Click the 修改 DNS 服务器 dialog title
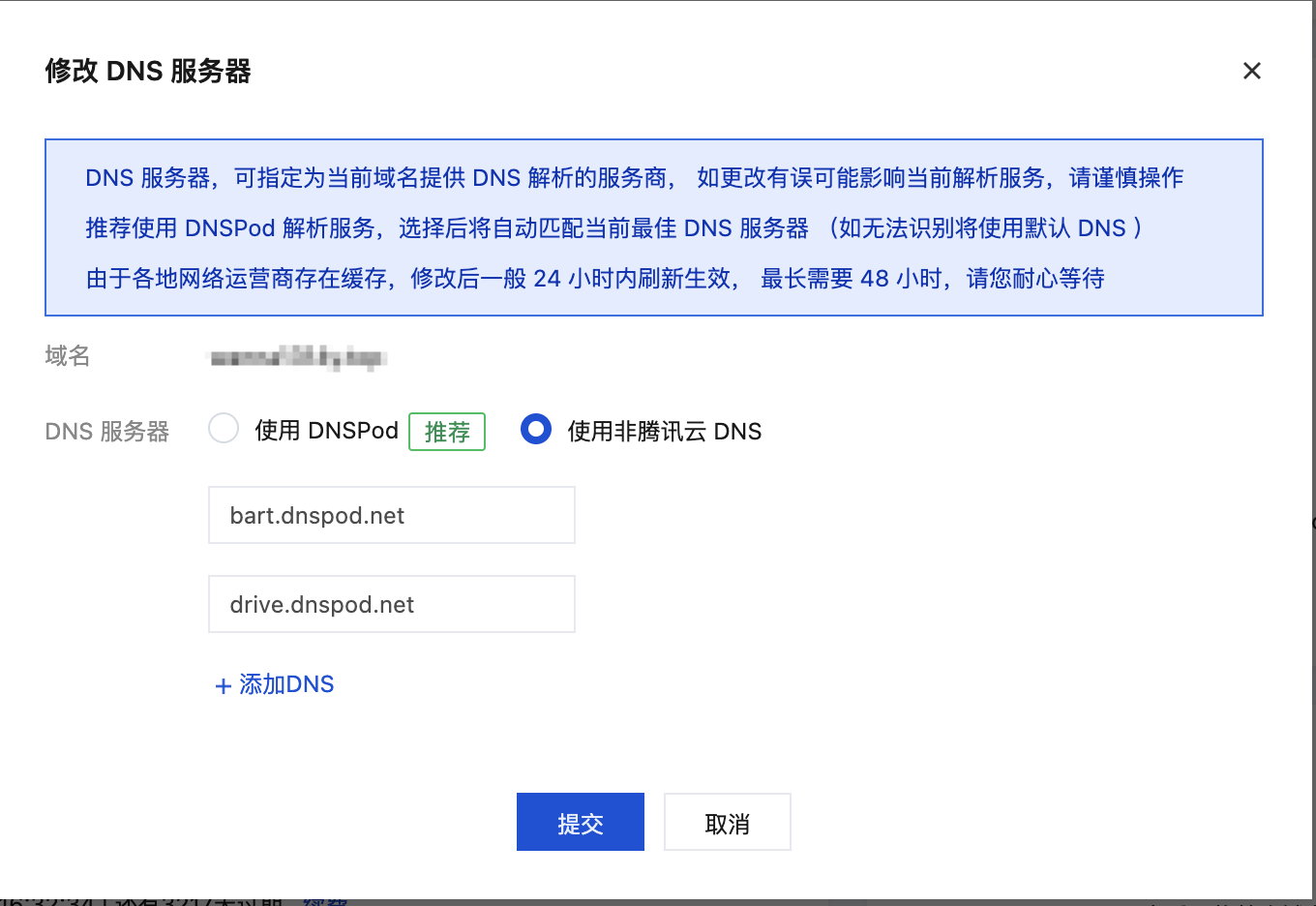Image resolution: width=1316 pixels, height=906 pixels. (x=148, y=72)
